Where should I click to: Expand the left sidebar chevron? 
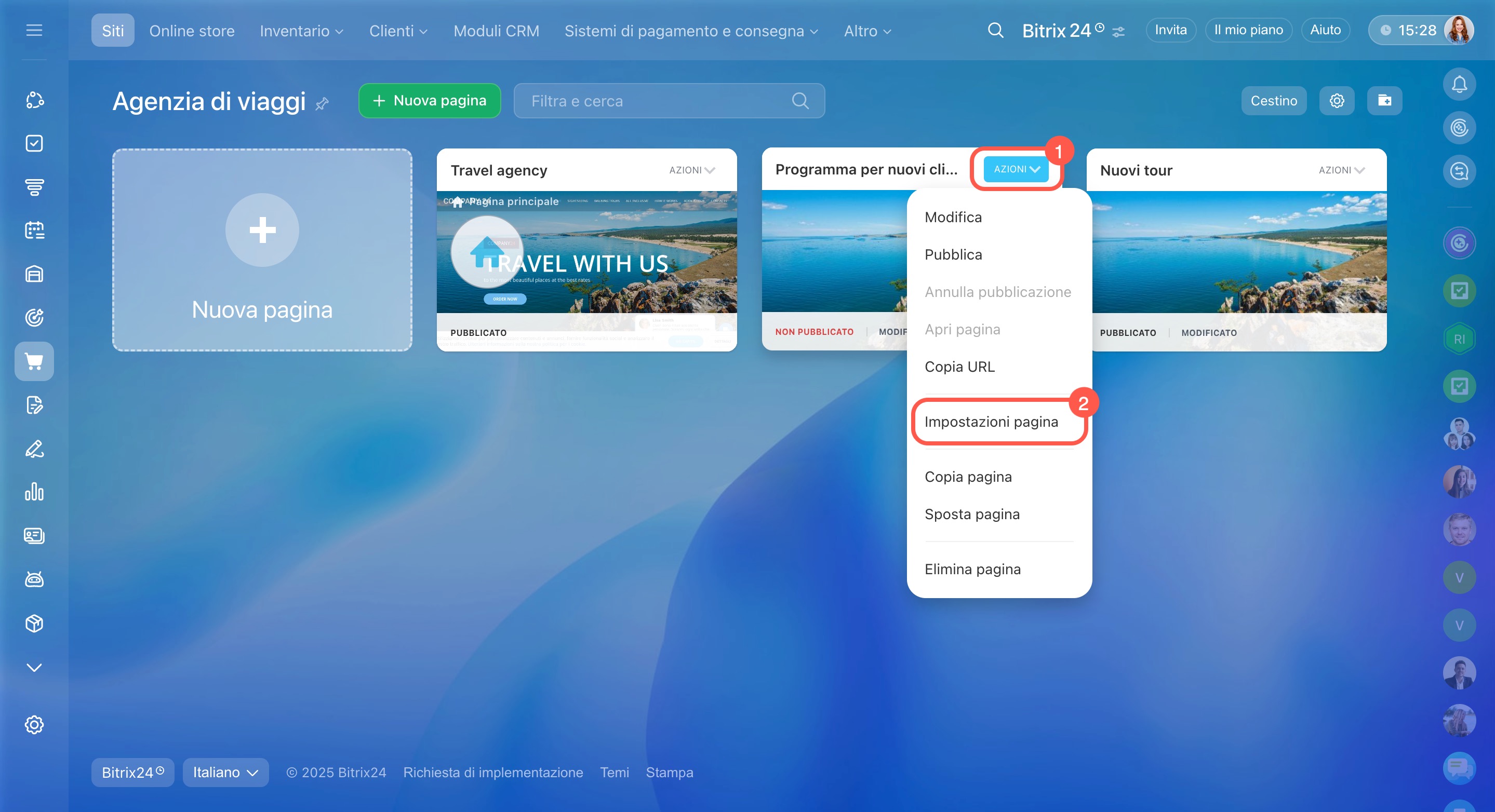point(34,668)
